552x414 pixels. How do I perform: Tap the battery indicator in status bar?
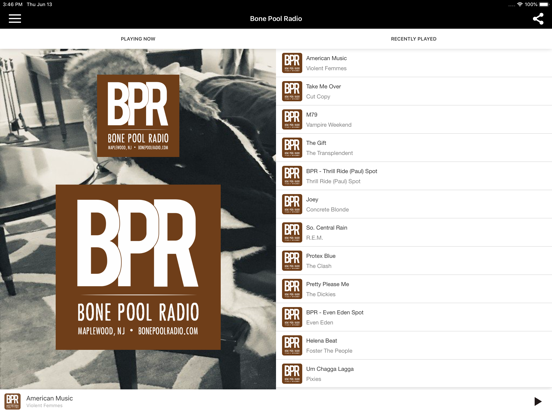point(543,4)
